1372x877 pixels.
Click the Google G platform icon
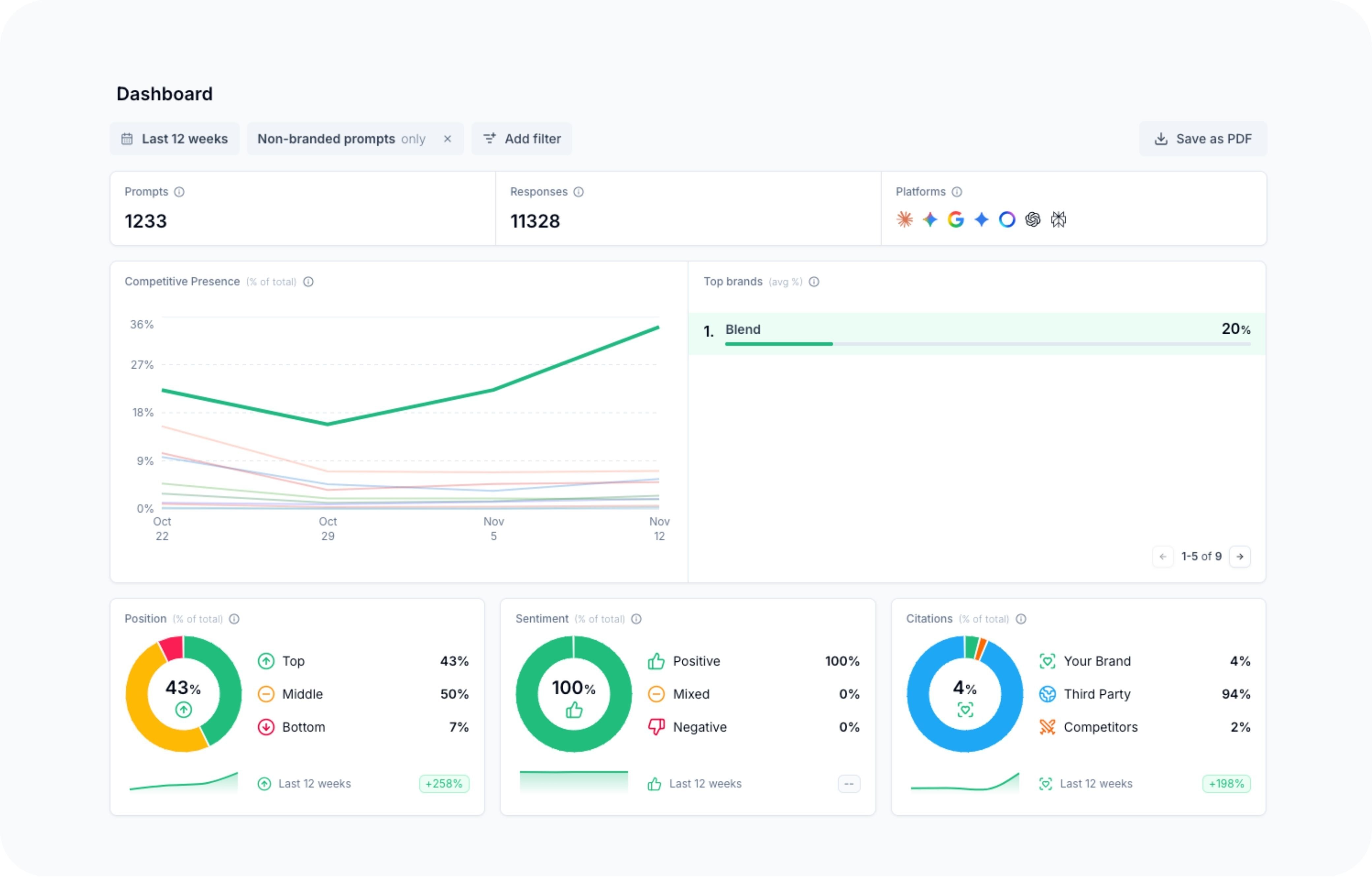coord(955,219)
